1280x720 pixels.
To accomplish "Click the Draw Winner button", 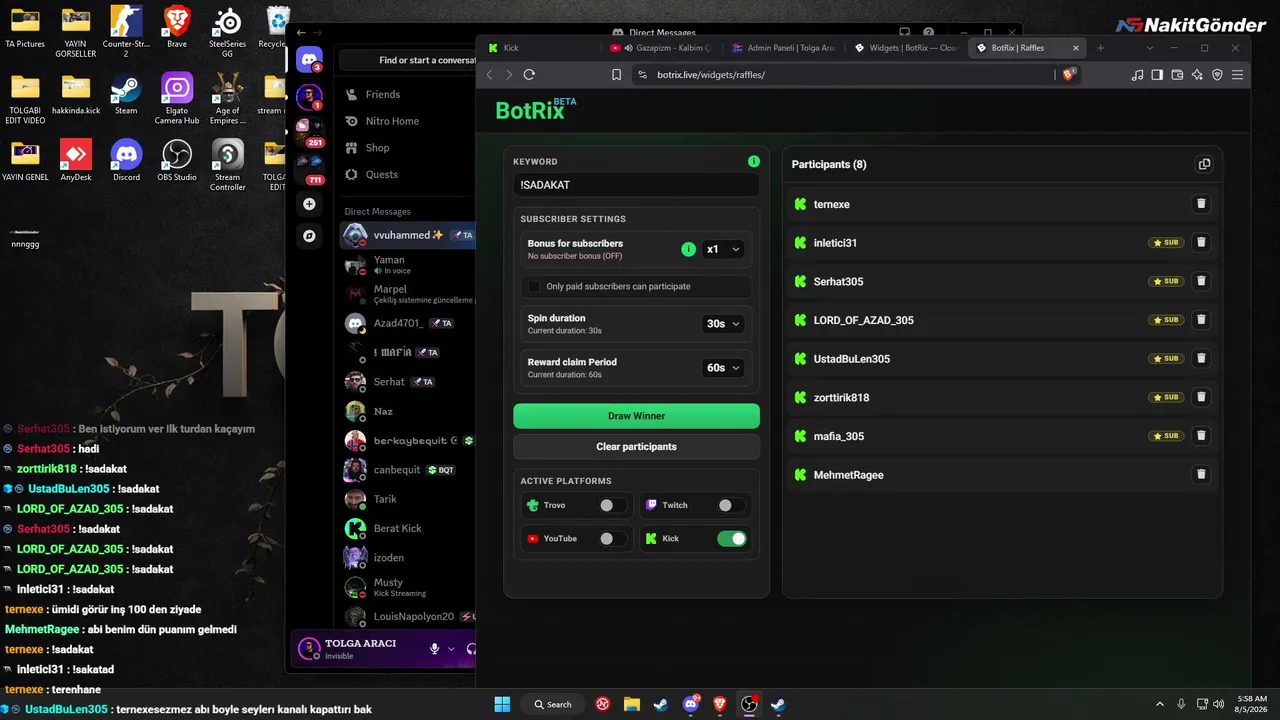I will (636, 416).
